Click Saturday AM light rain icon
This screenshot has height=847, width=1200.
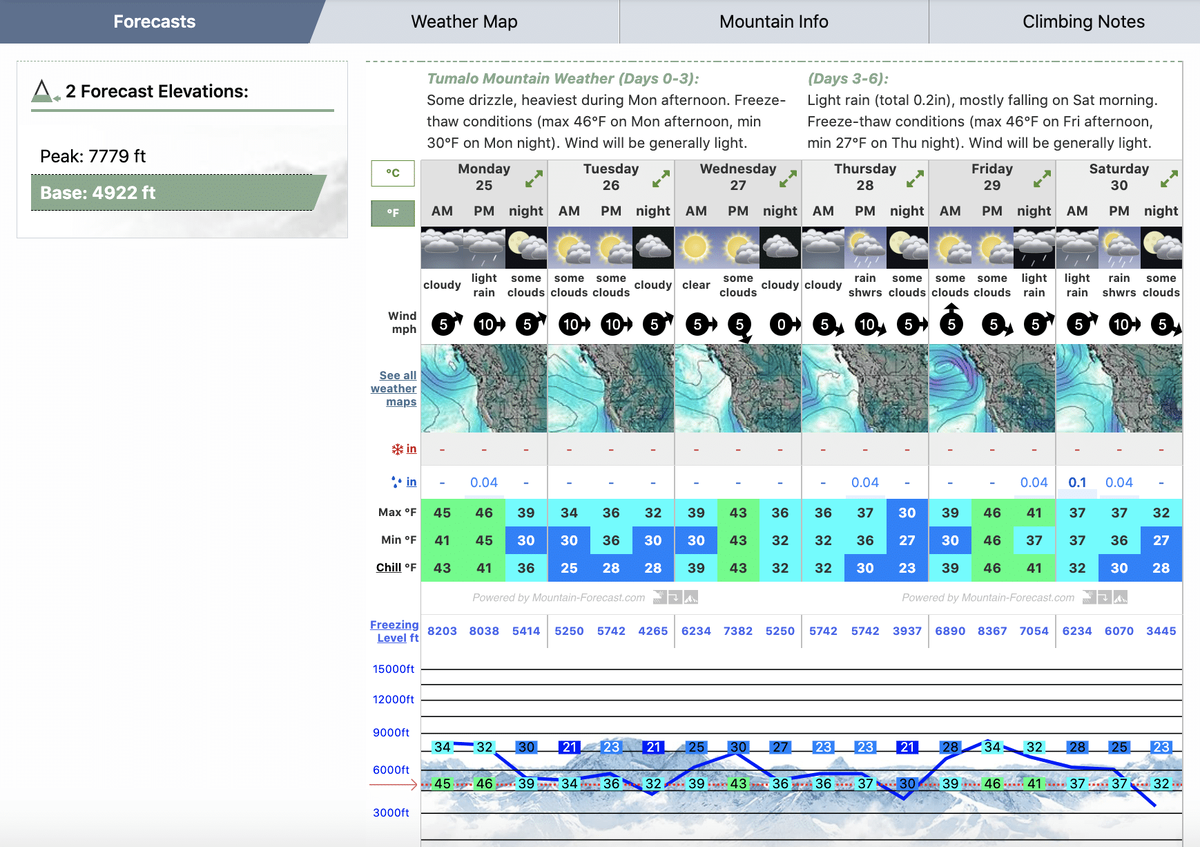(x=1077, y=247)
